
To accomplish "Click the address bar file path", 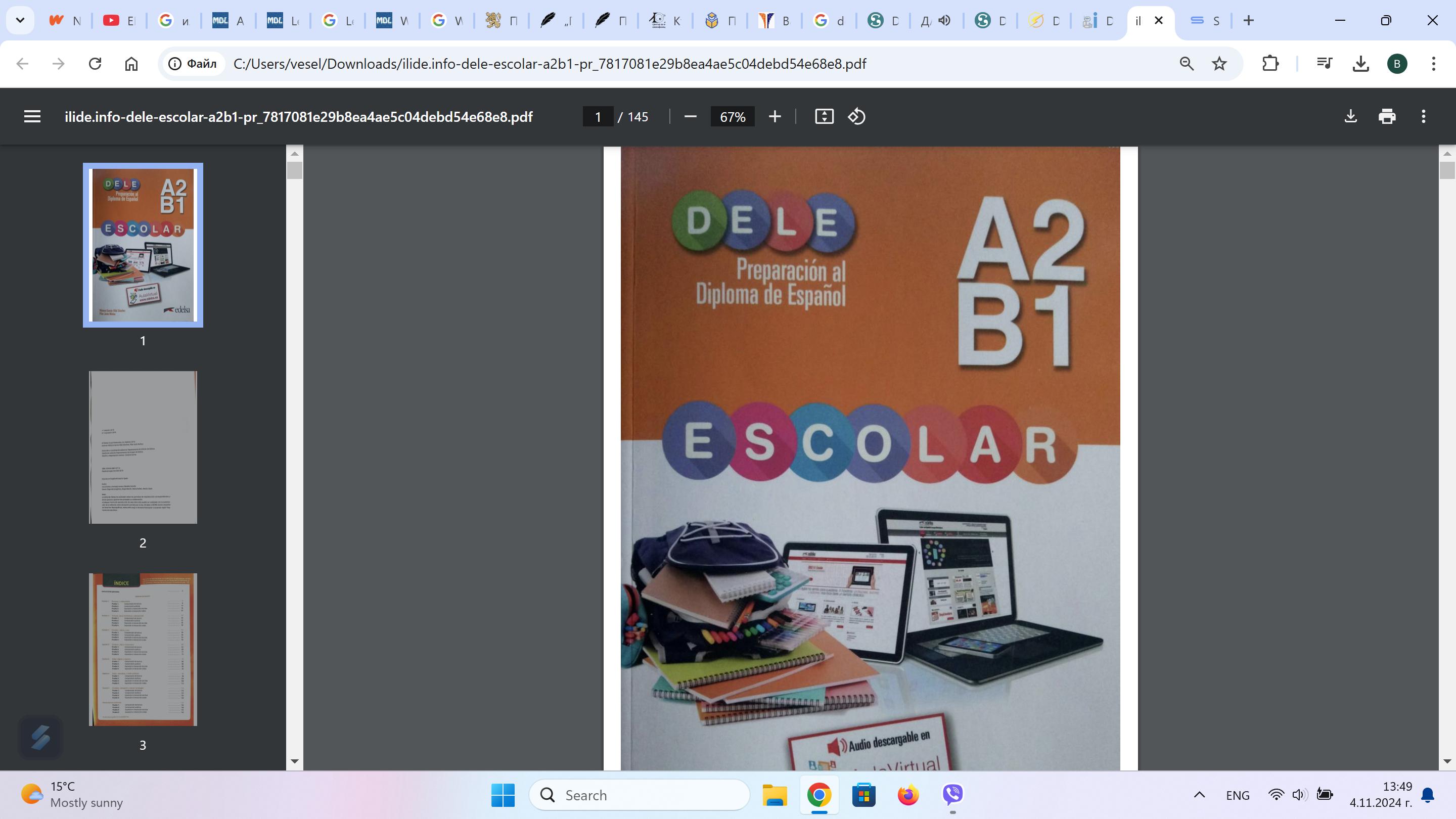I will [550, 64].
